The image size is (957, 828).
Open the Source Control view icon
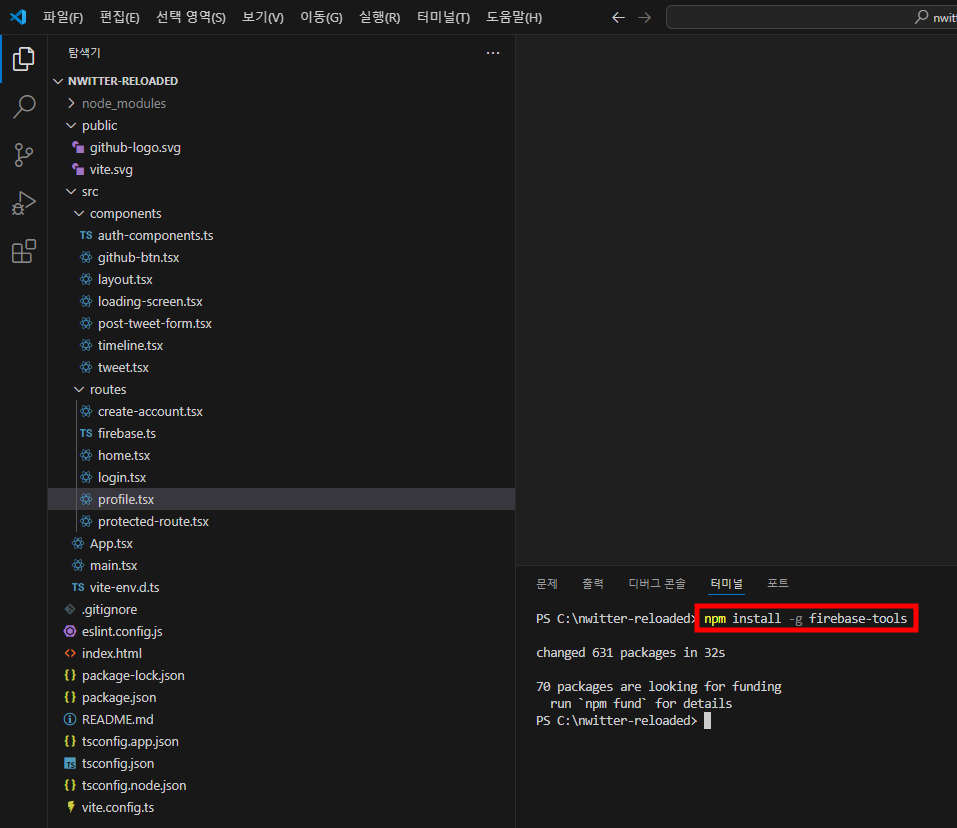[23, 155]
